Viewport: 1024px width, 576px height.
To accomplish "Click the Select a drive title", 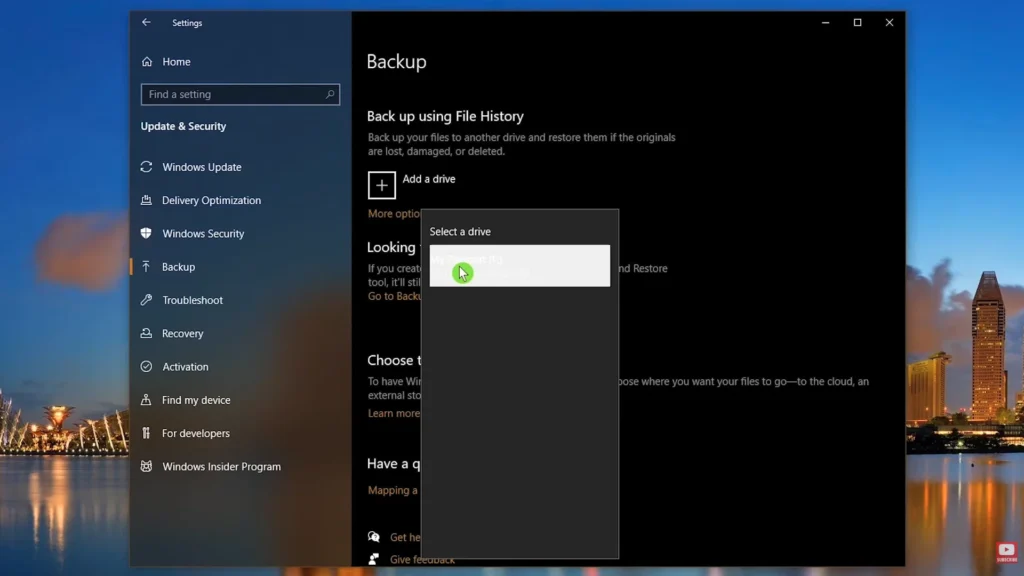I will point(460,232).
